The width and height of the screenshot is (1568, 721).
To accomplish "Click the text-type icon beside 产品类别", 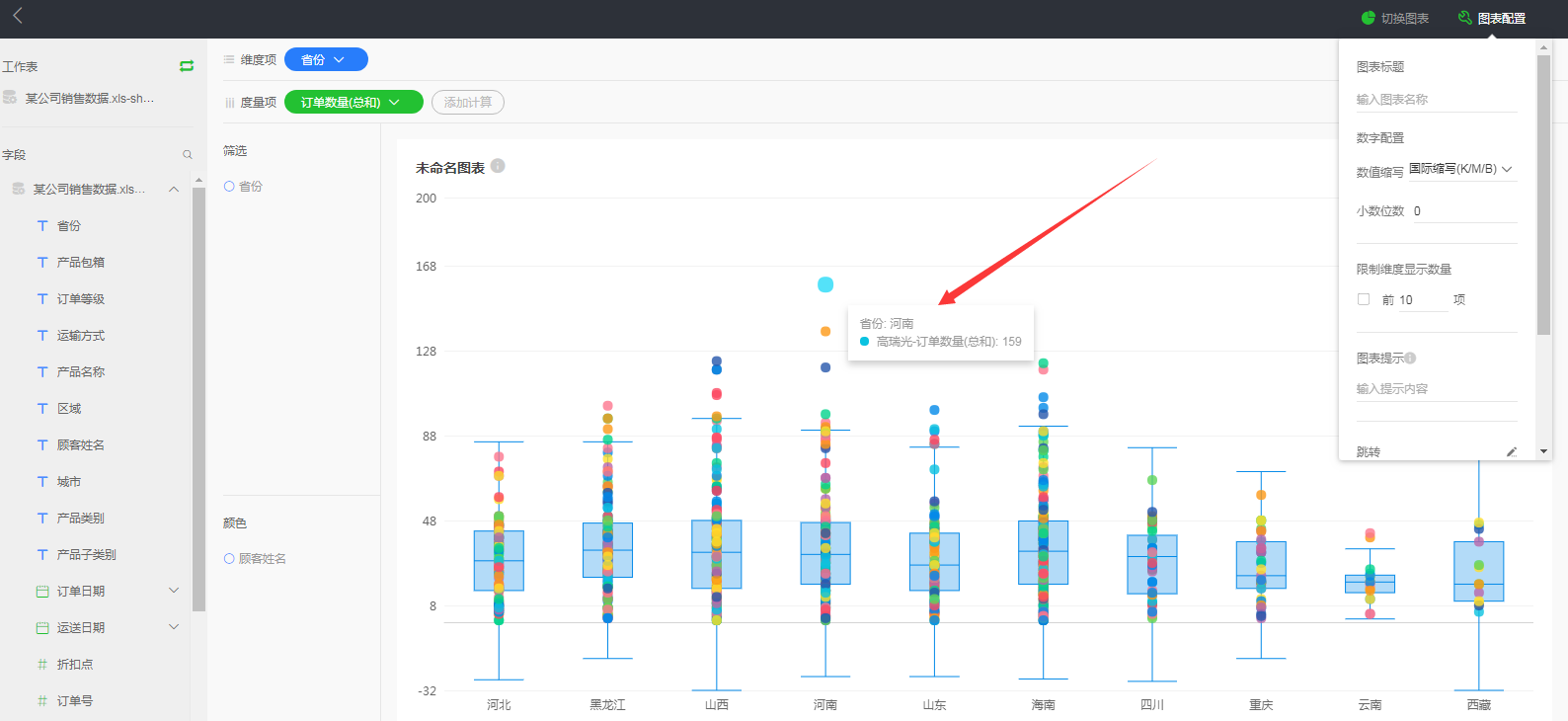I will [42, 519].
